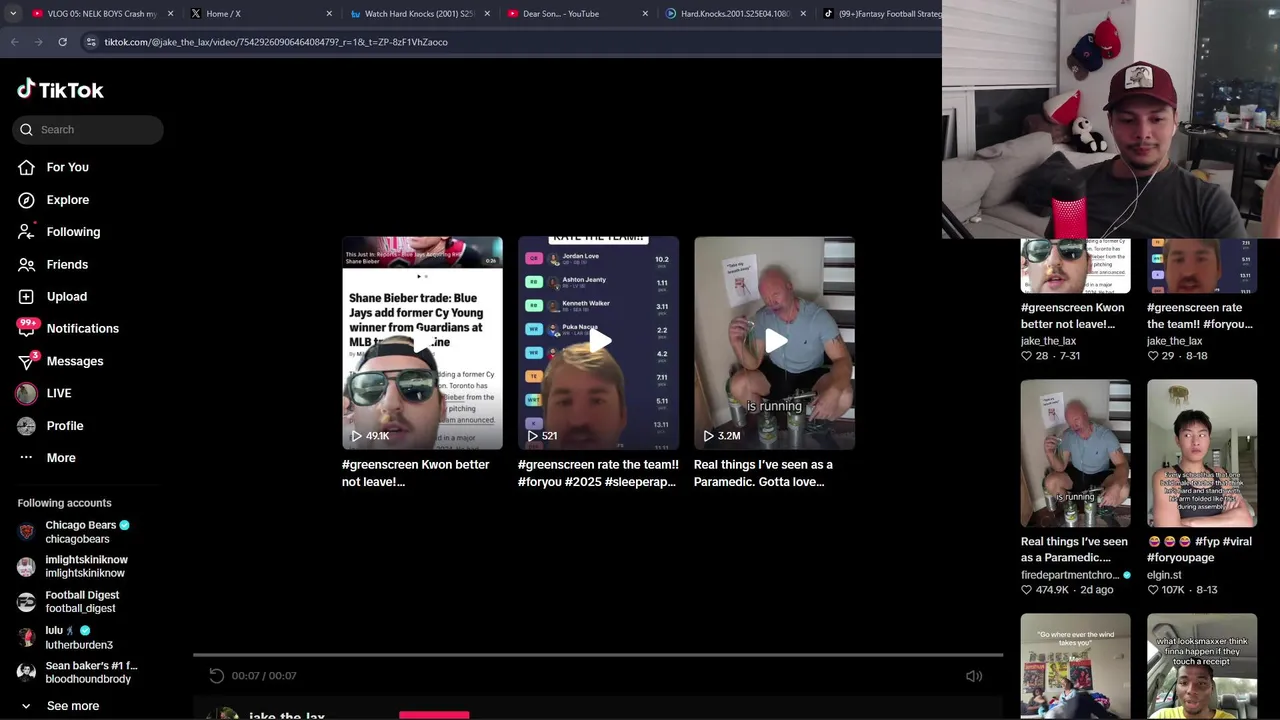Switch to Watch Hard Knocks (2001) tab
Screen dimensions: 1280x720
click(418, 14)
